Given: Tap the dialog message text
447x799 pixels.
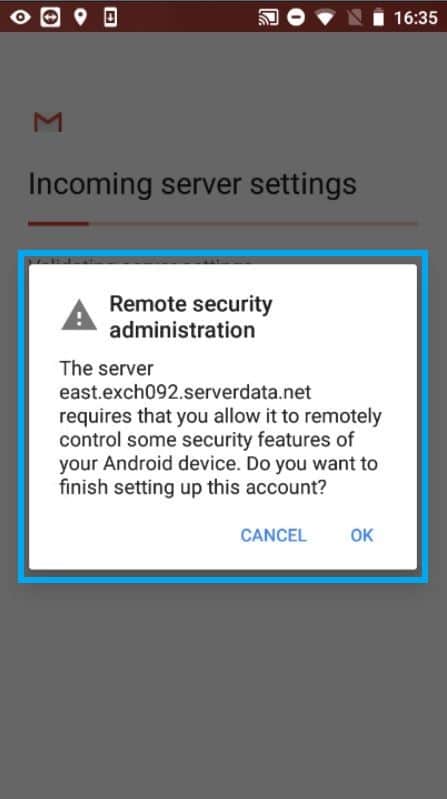Looking at the screenshot, I should (x=220, y=428).
